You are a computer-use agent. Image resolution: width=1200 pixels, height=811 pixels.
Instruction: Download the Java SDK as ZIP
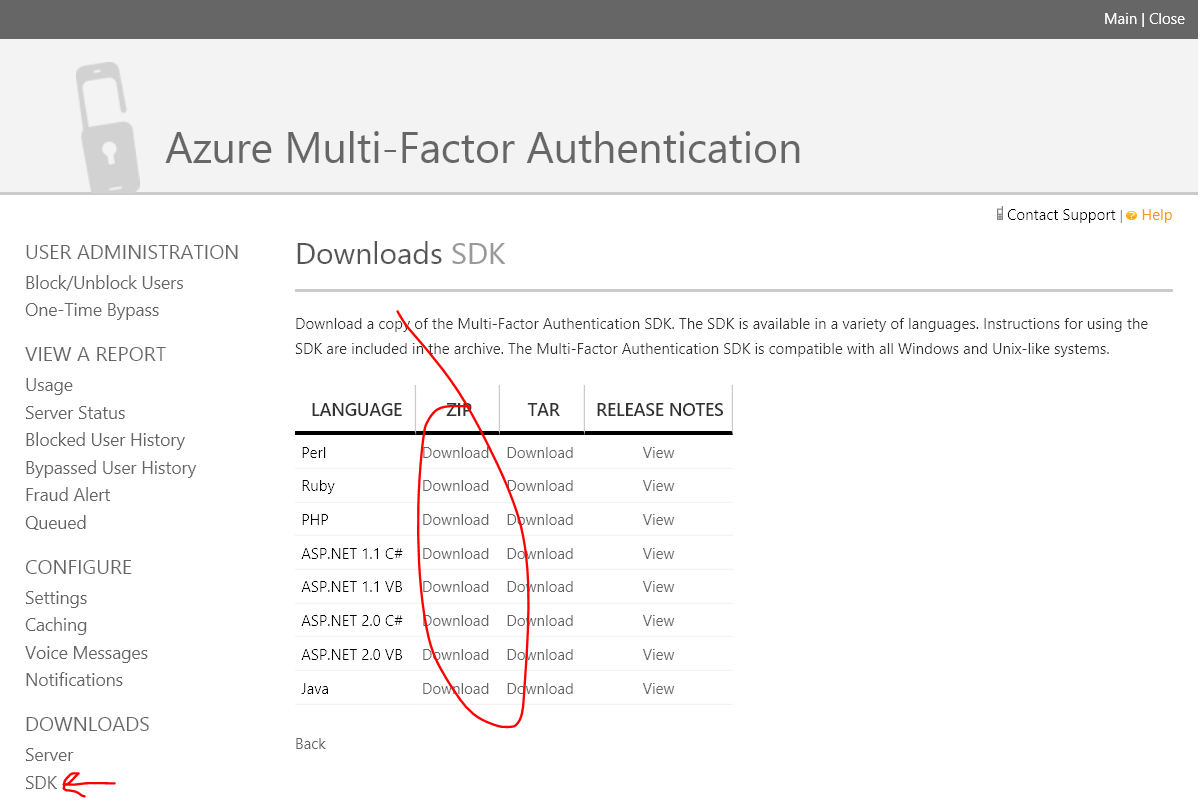(455, 689)
